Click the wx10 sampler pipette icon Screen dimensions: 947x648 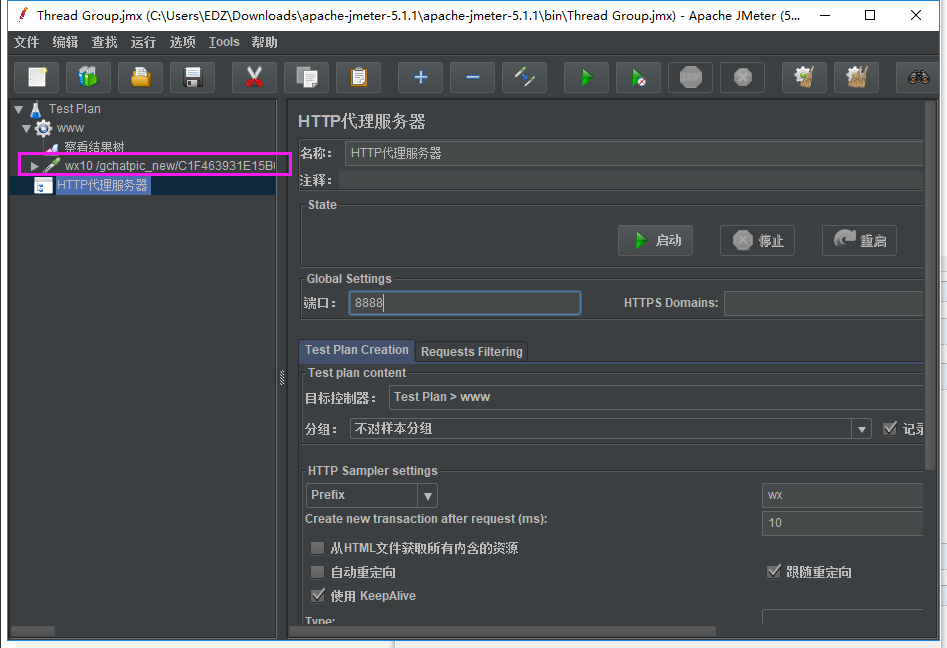(52, 165)
